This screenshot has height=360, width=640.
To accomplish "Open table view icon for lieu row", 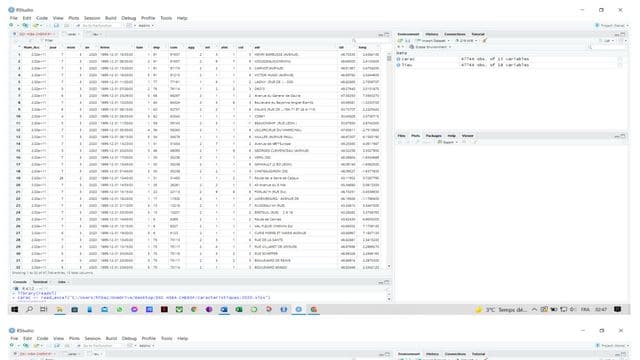I will [x=620, y=65].
